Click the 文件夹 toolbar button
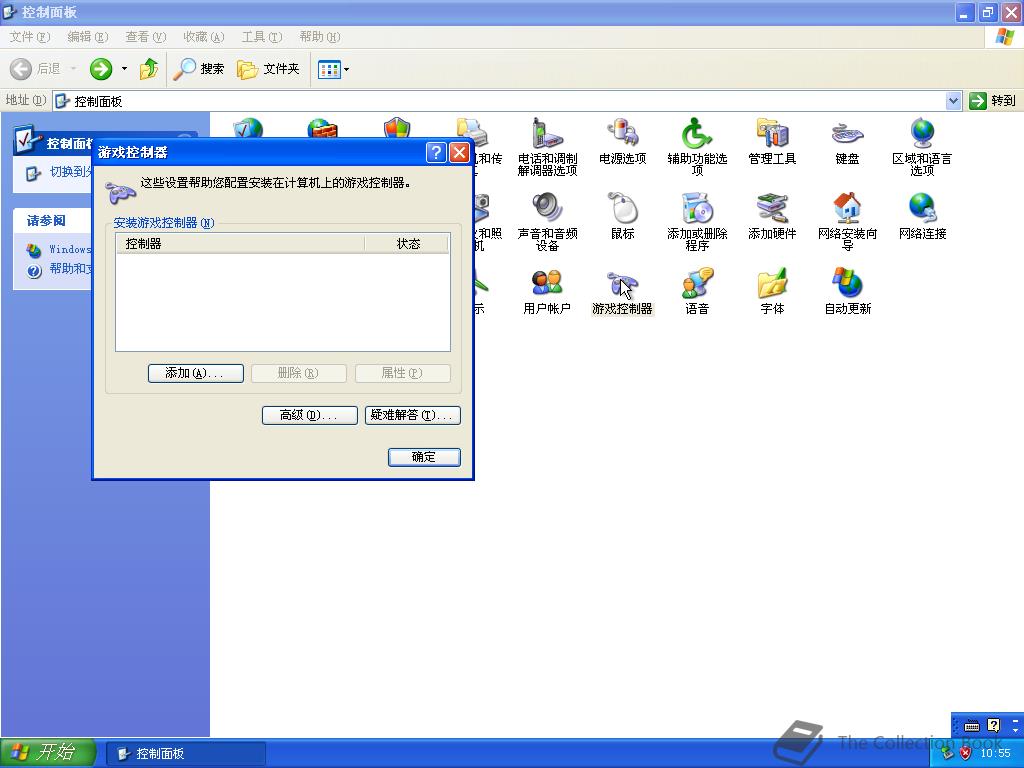 pyautogui.click(x=268, y=69)
